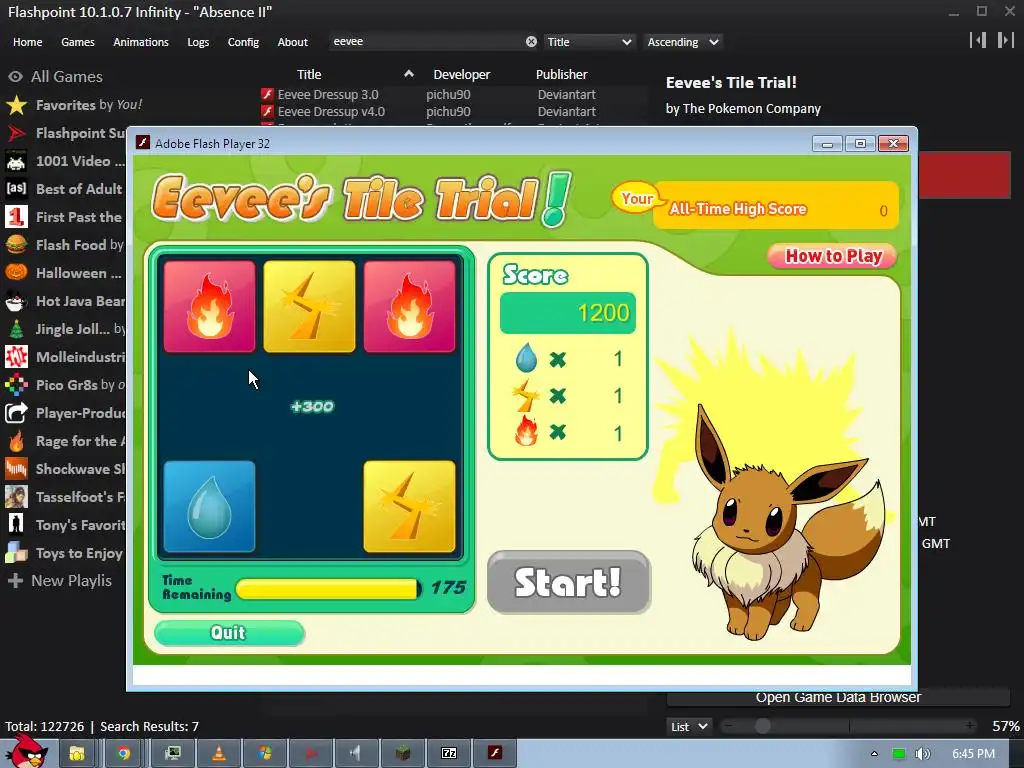This screenshot has width=1024, height=768.
Task: Open VLC from the taskbar
Action: pyautogui.click(x=219, y=754)
